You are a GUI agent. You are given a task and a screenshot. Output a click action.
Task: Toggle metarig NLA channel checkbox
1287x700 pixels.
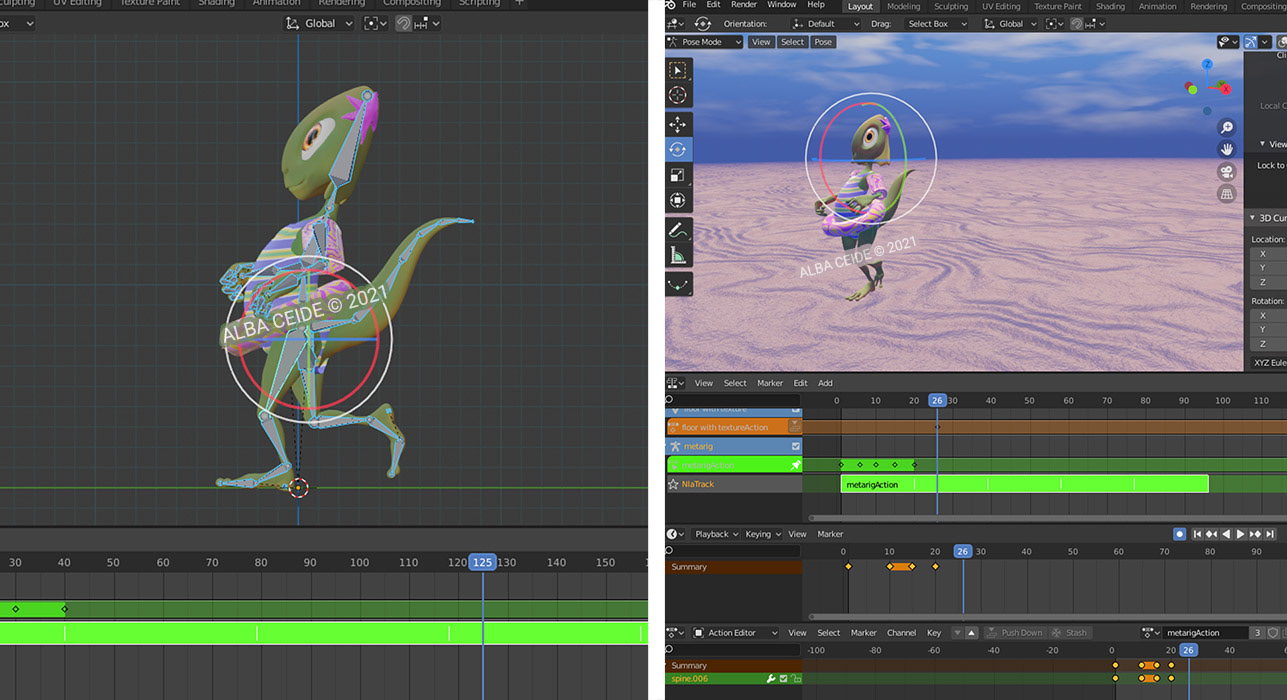click(x=796, y=446)
